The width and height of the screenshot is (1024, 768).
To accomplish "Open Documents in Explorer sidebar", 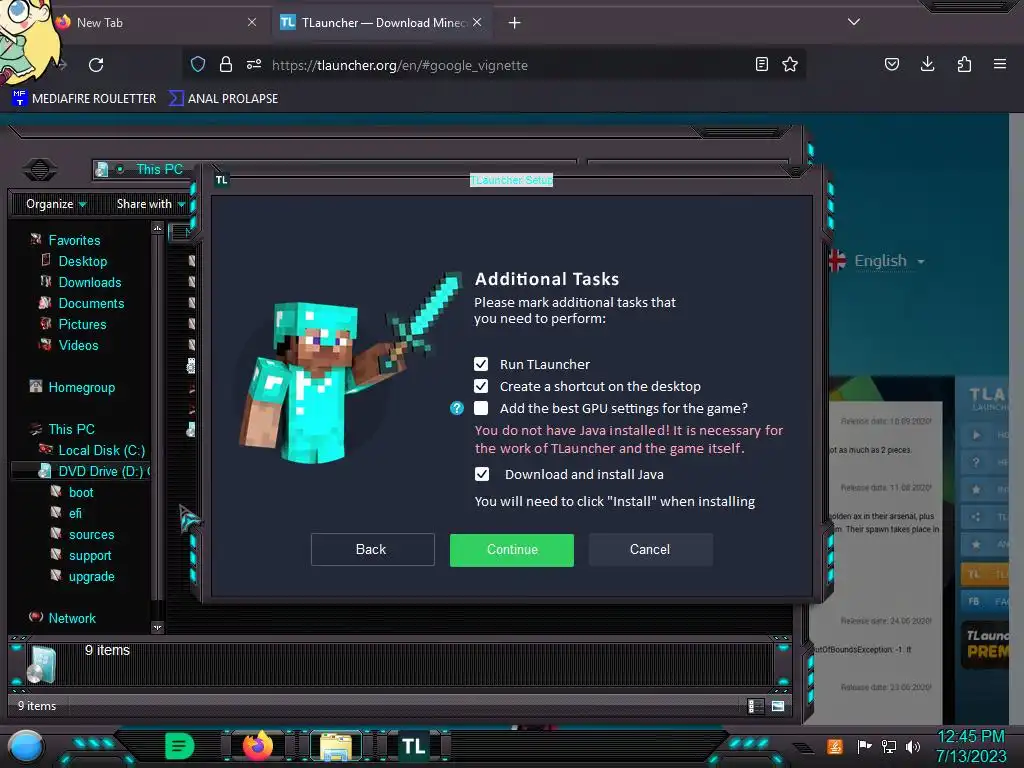I will 91,303.
